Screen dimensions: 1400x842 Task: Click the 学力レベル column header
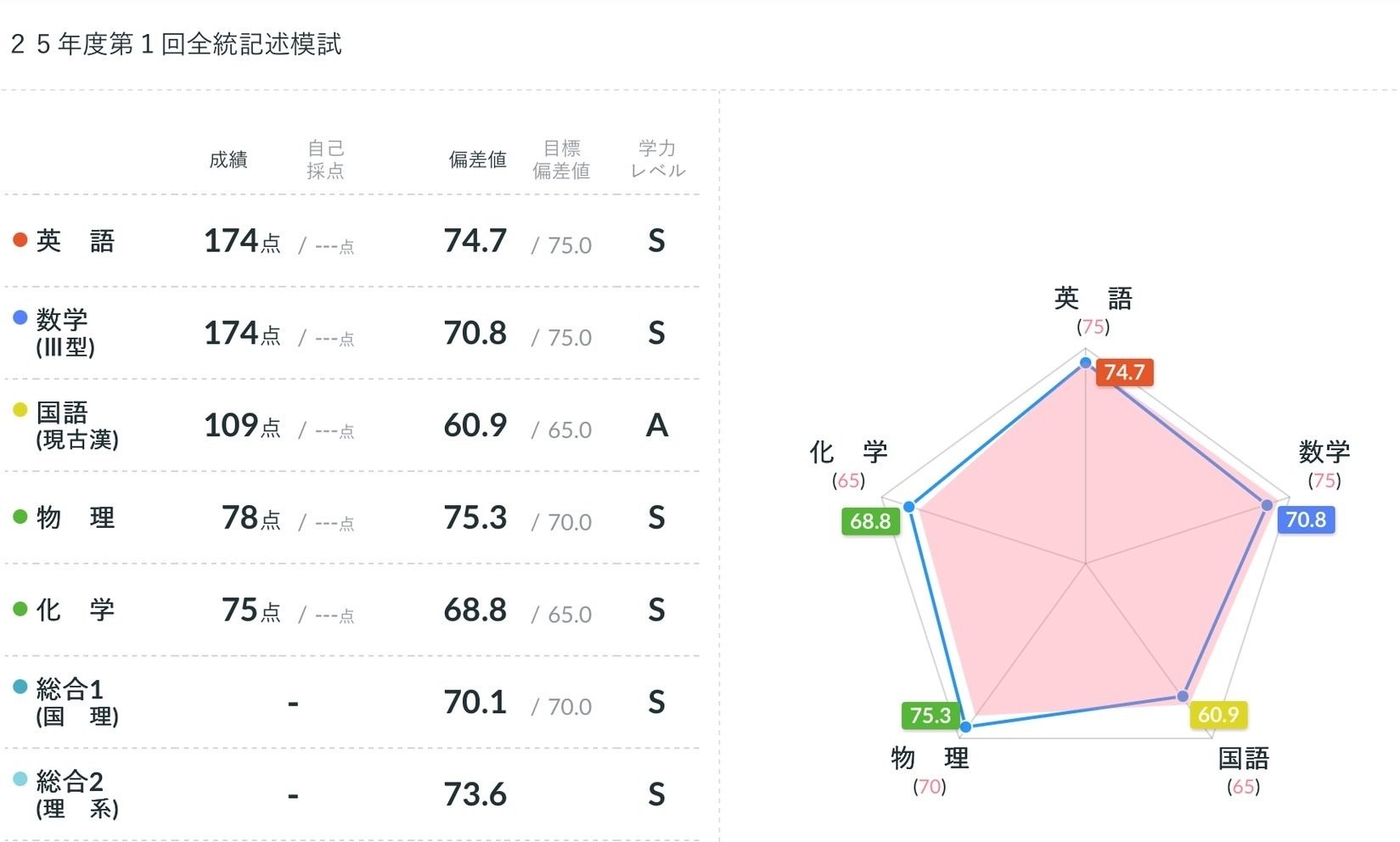point(657,160)
